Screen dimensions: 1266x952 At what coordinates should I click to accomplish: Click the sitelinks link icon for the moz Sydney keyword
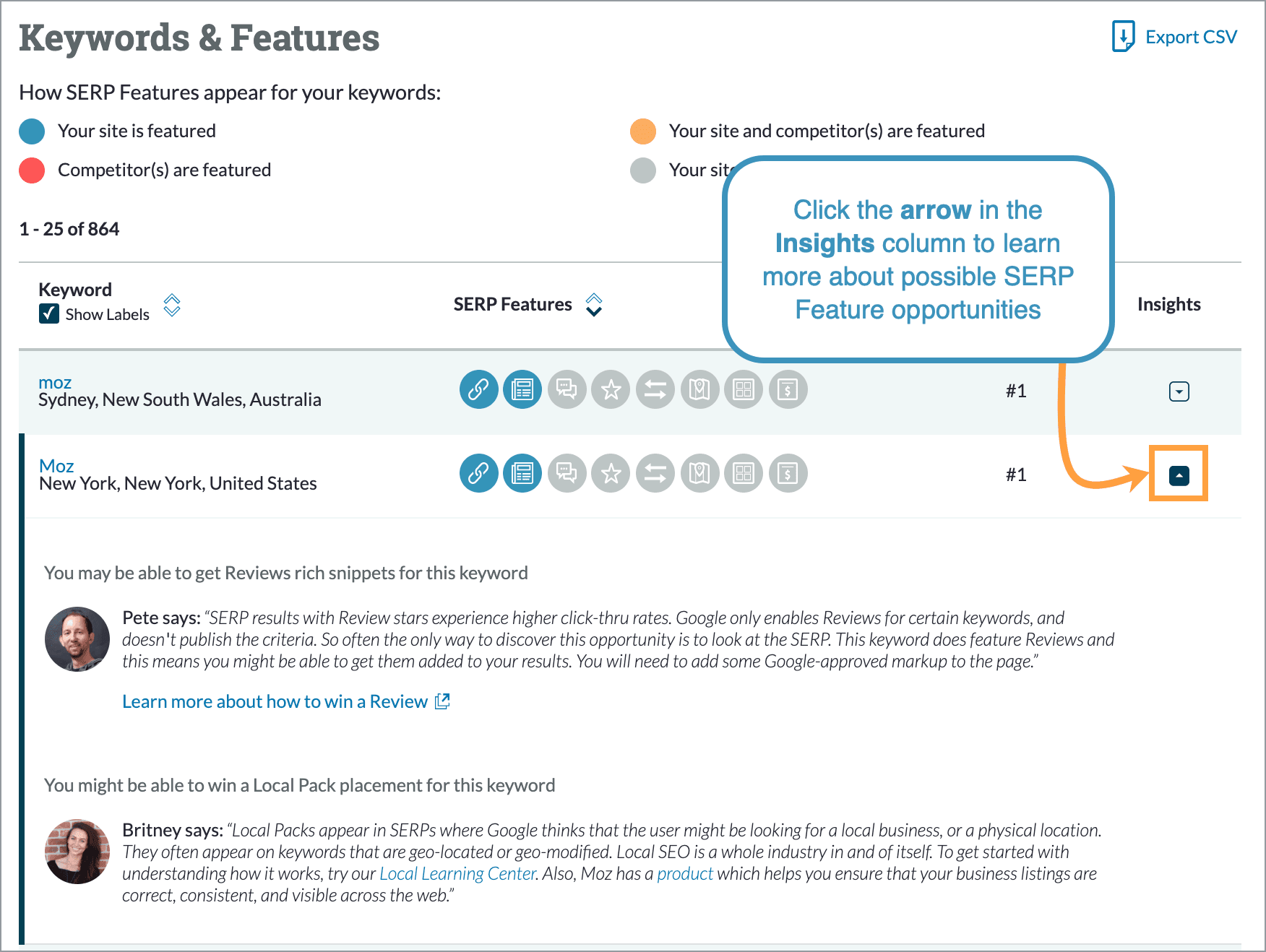click(479, 390)
